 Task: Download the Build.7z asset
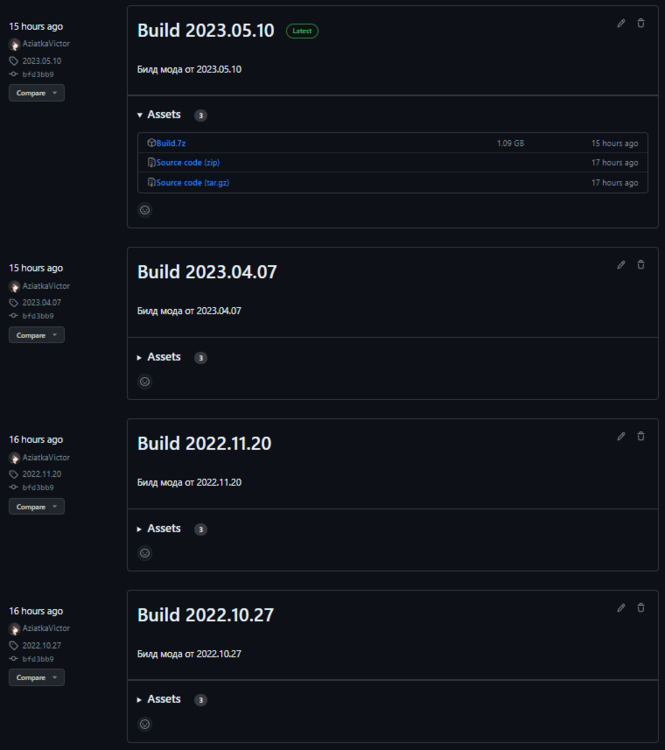170,143
